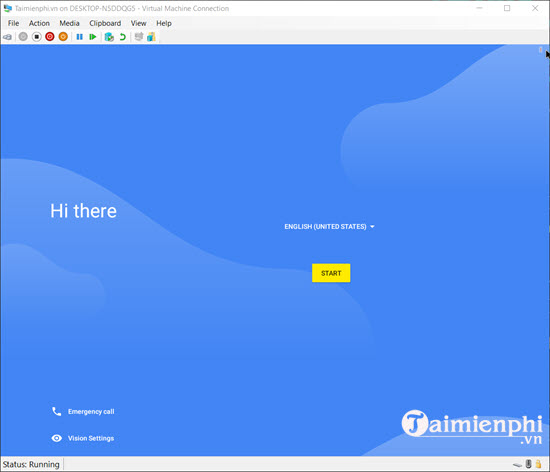Expand the English (United States) language dropdown
Screen dimensions: 550x472
point(329,227)
